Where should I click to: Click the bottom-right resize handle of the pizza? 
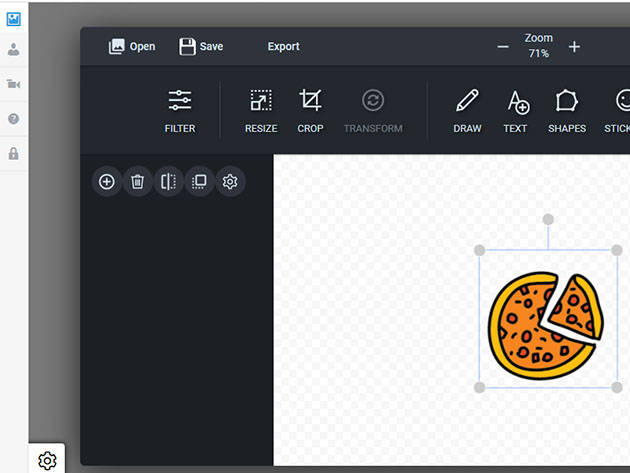pyautogui.click(x=617, y=387)
